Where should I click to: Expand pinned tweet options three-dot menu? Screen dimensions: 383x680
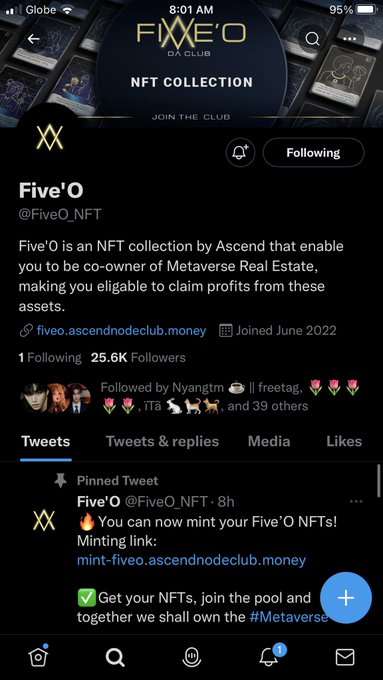[x=356, y=501]
